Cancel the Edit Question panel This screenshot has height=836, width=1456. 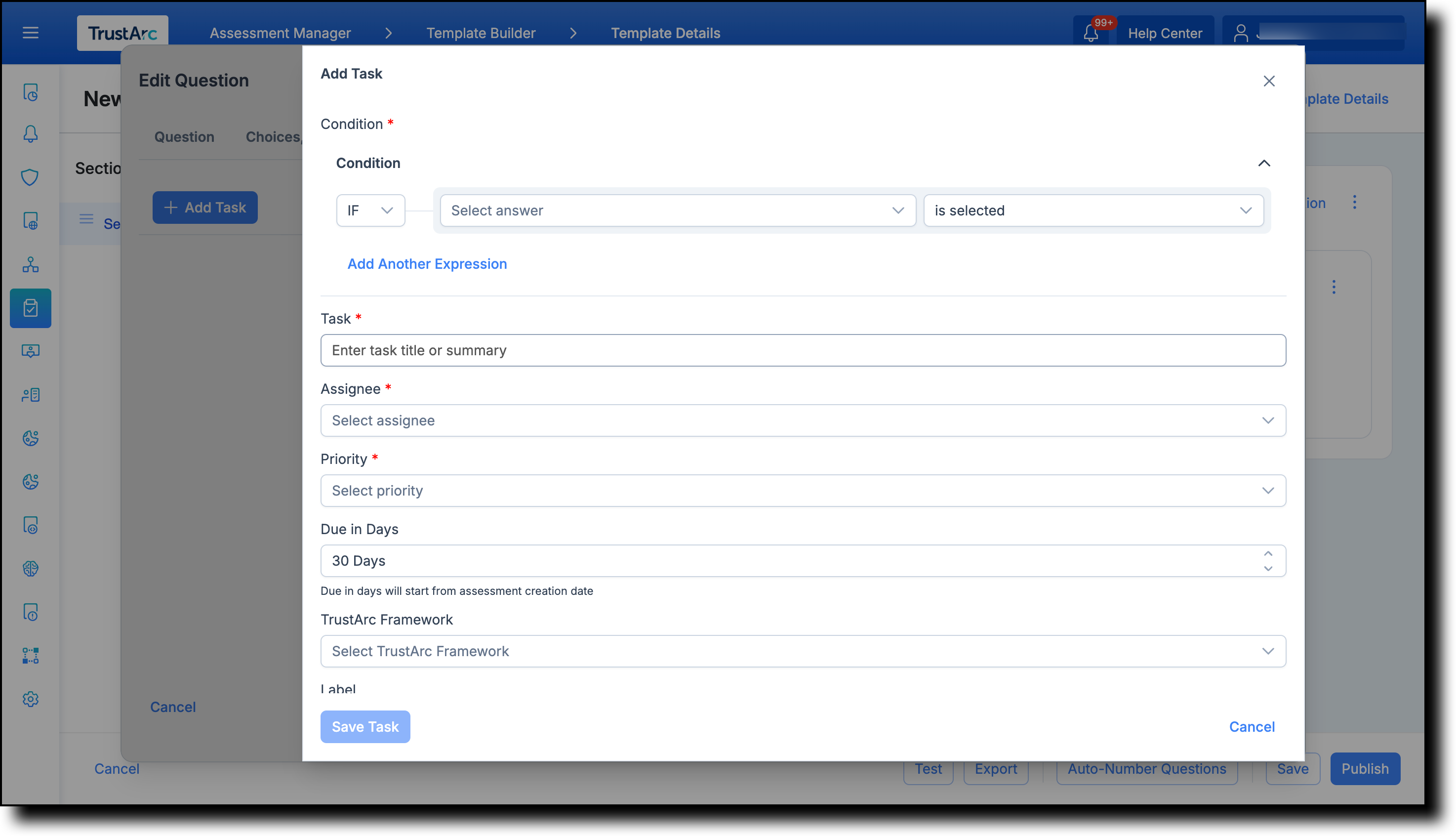click(173, 708)
